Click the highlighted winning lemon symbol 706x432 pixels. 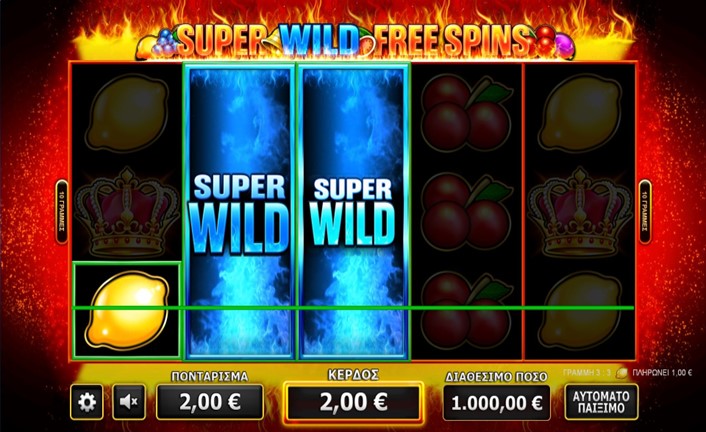tap(127, 310)
